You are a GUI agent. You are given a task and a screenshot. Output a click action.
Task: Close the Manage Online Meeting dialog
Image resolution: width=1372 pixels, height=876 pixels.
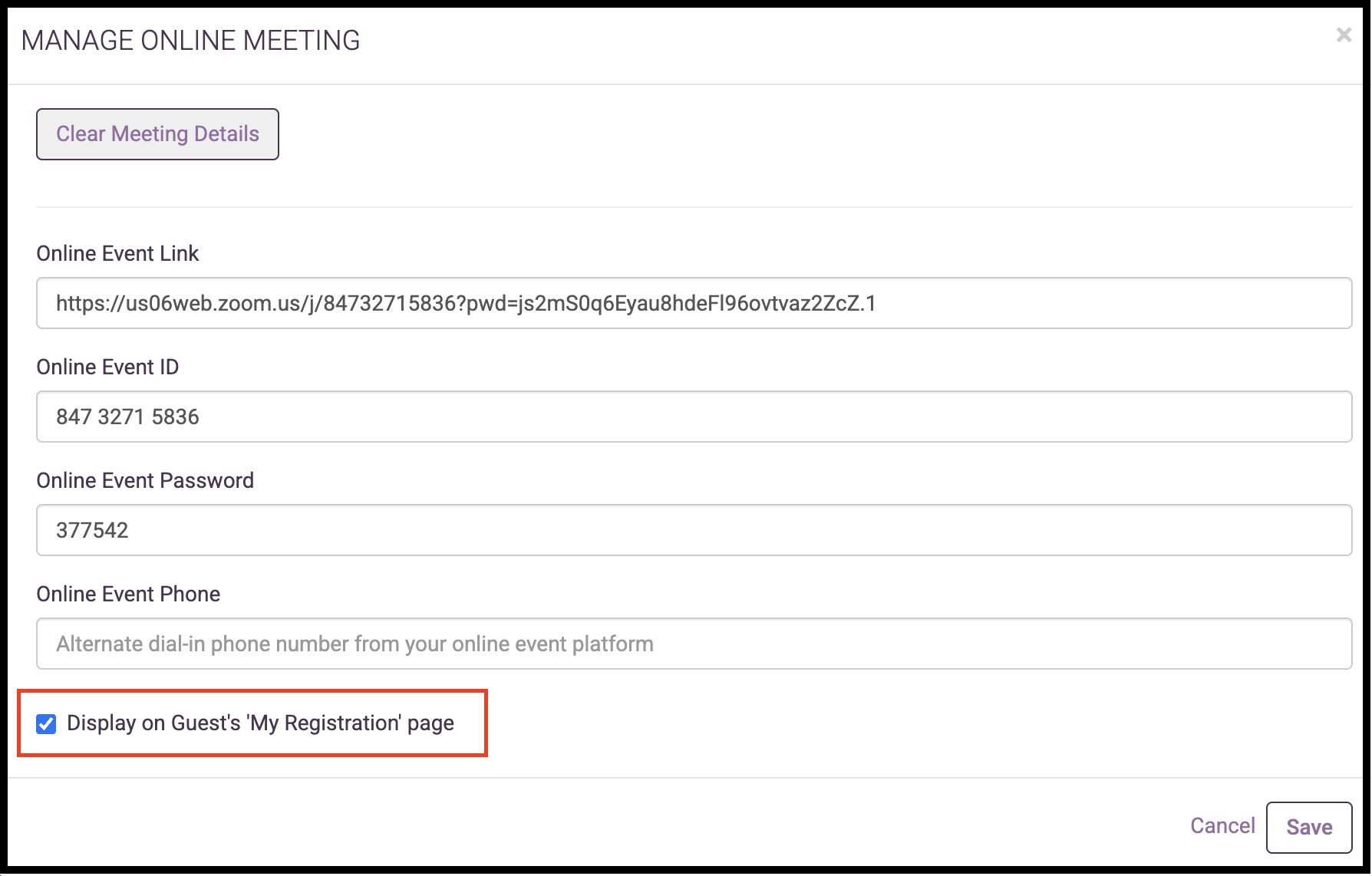click(x=1343, y=35)
